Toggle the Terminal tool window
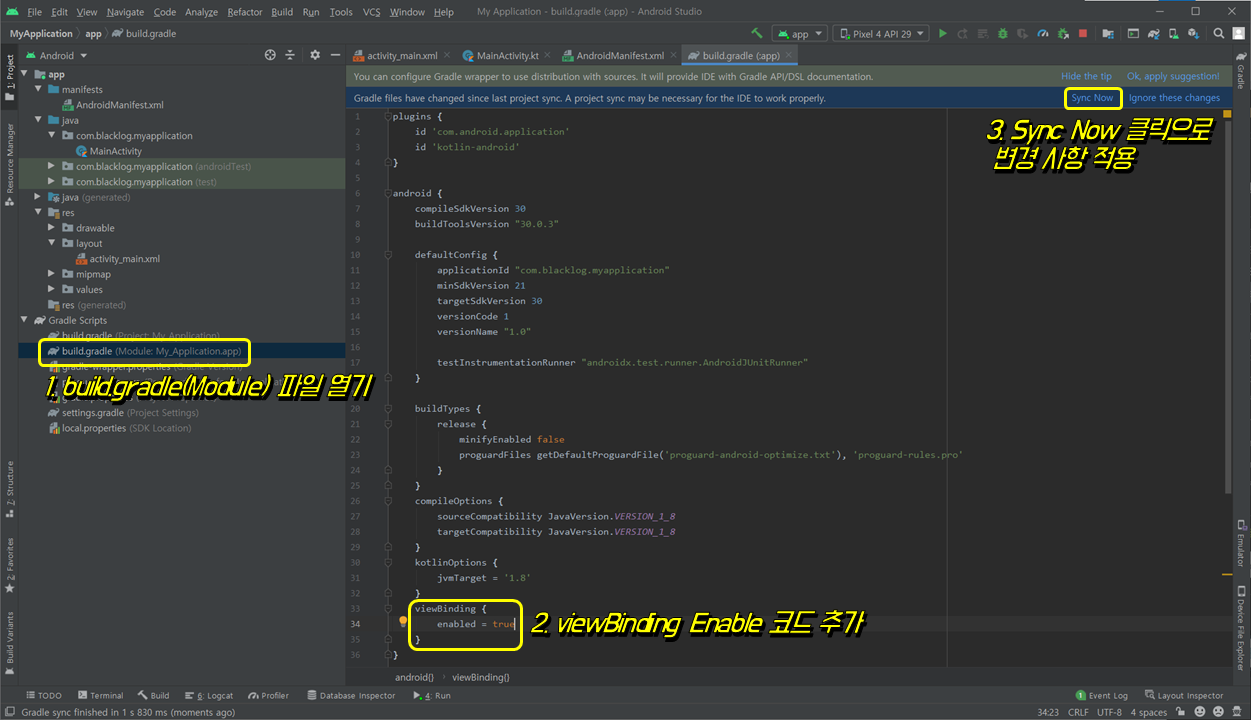This screenshot has width=1251, height=720. [x=100, y=695]
